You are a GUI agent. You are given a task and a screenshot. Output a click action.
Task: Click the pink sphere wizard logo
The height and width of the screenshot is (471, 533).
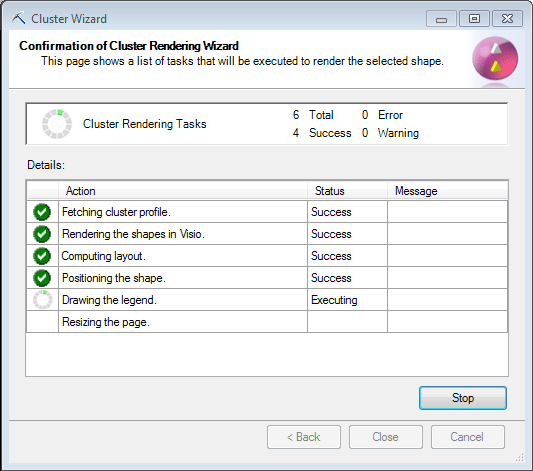click(x=495, y=58)
